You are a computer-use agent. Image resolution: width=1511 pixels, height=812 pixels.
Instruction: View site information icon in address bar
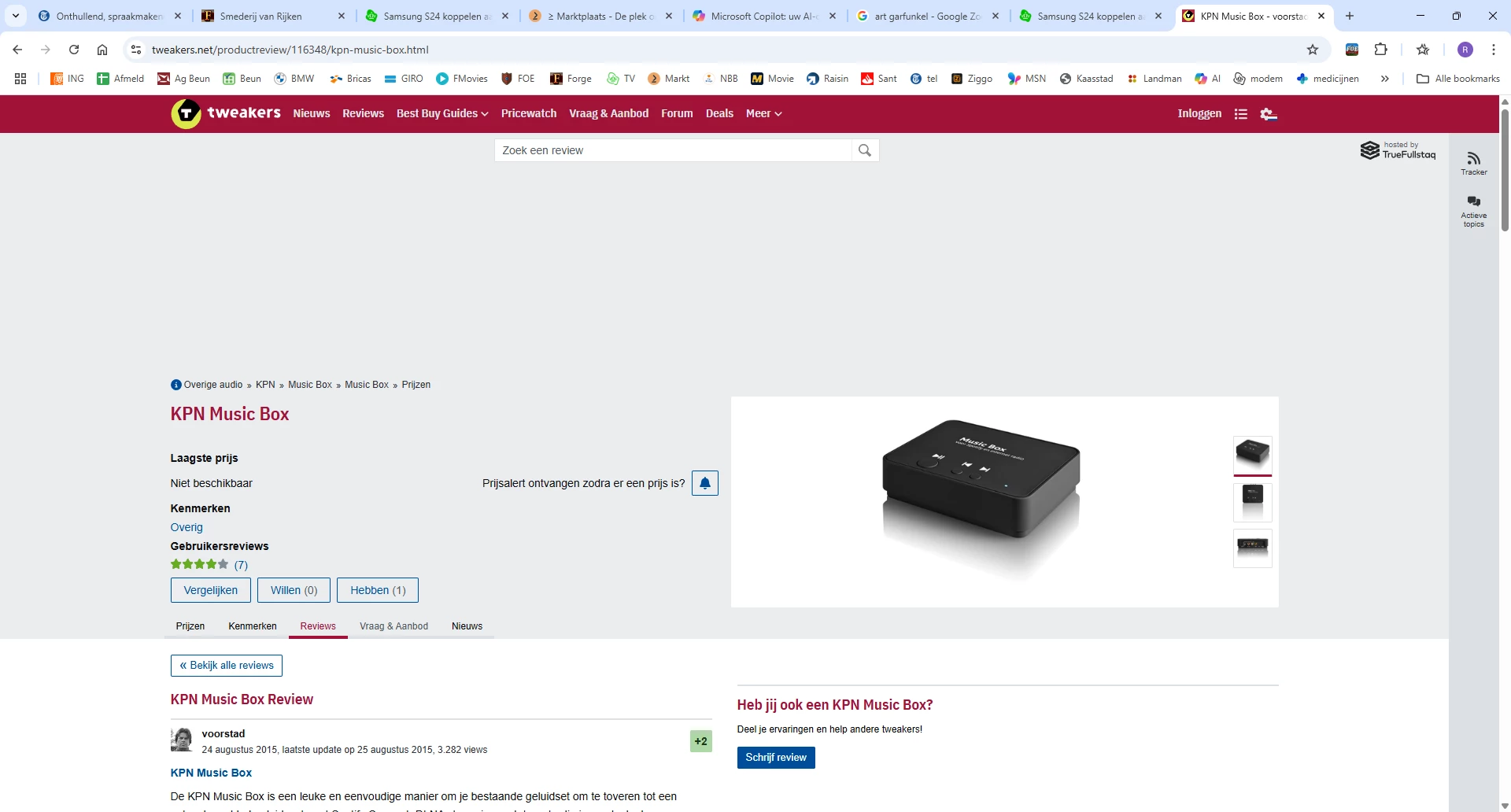tap(136, 50)
